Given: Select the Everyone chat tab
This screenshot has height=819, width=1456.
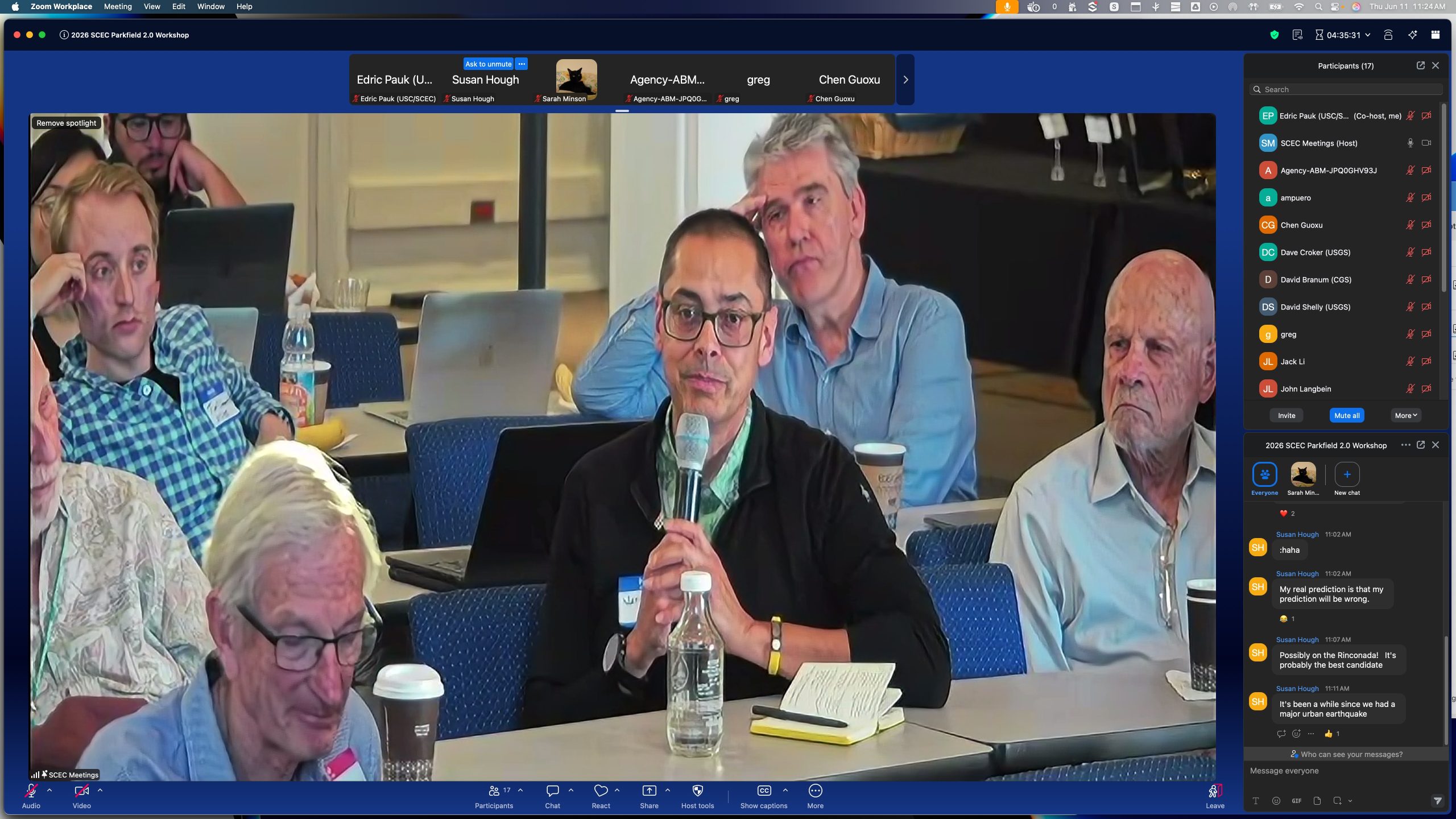Looking at the screenshot, I should click(x=1264, y=479).
